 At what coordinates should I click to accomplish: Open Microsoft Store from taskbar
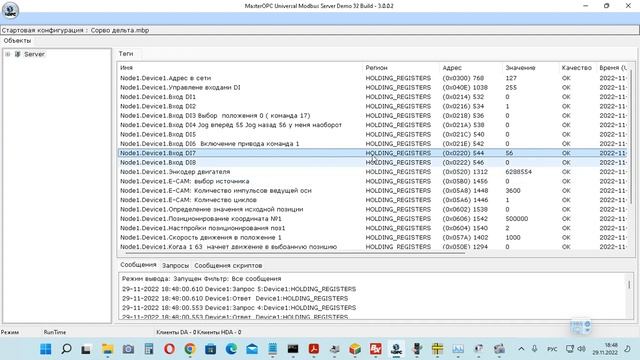click(211, 349)
